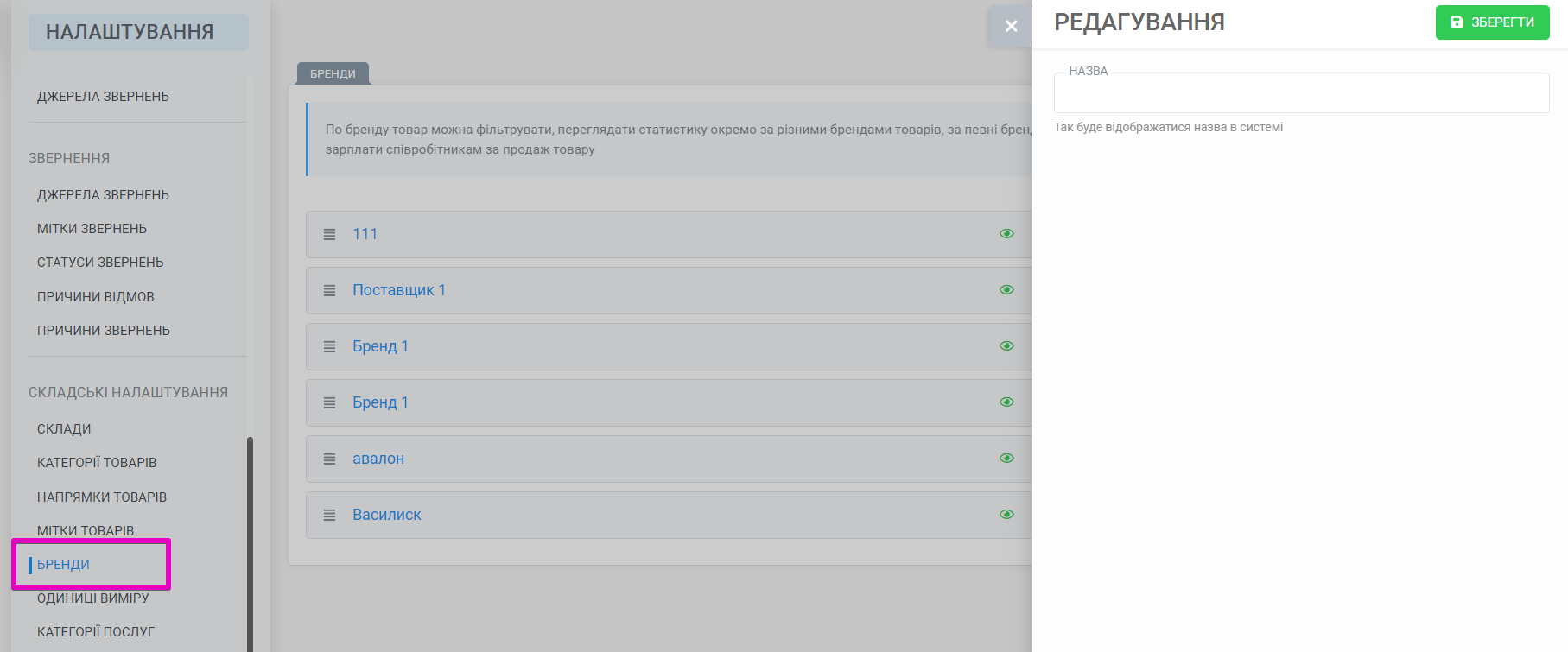This screenshot has width=1568, height=652.
Task: Close the editing panel with X icon
Action: click(1011, 26)
